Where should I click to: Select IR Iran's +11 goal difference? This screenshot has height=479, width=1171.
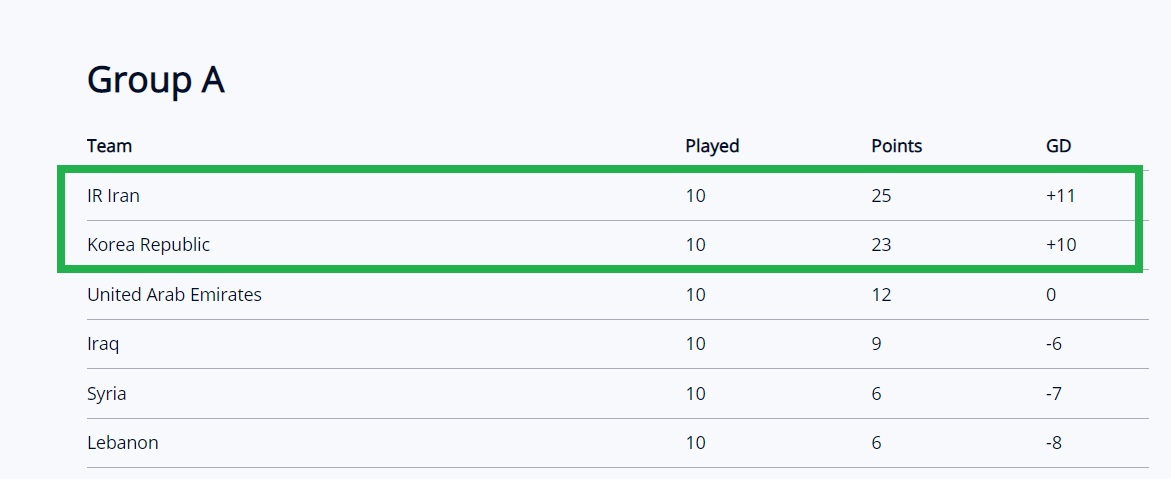tap(1060, 196)
